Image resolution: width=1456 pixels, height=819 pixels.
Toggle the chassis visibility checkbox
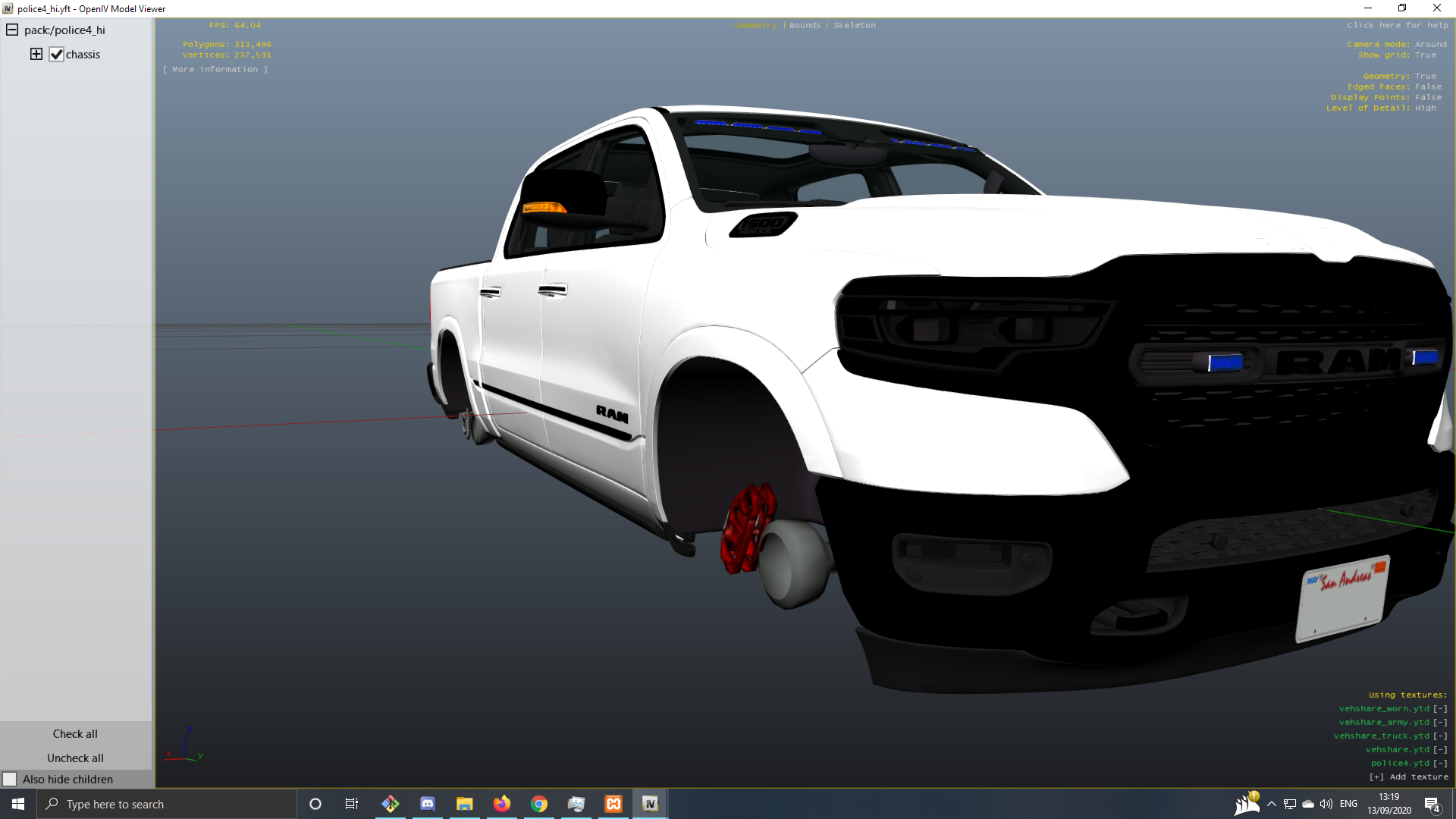(56, 55)
